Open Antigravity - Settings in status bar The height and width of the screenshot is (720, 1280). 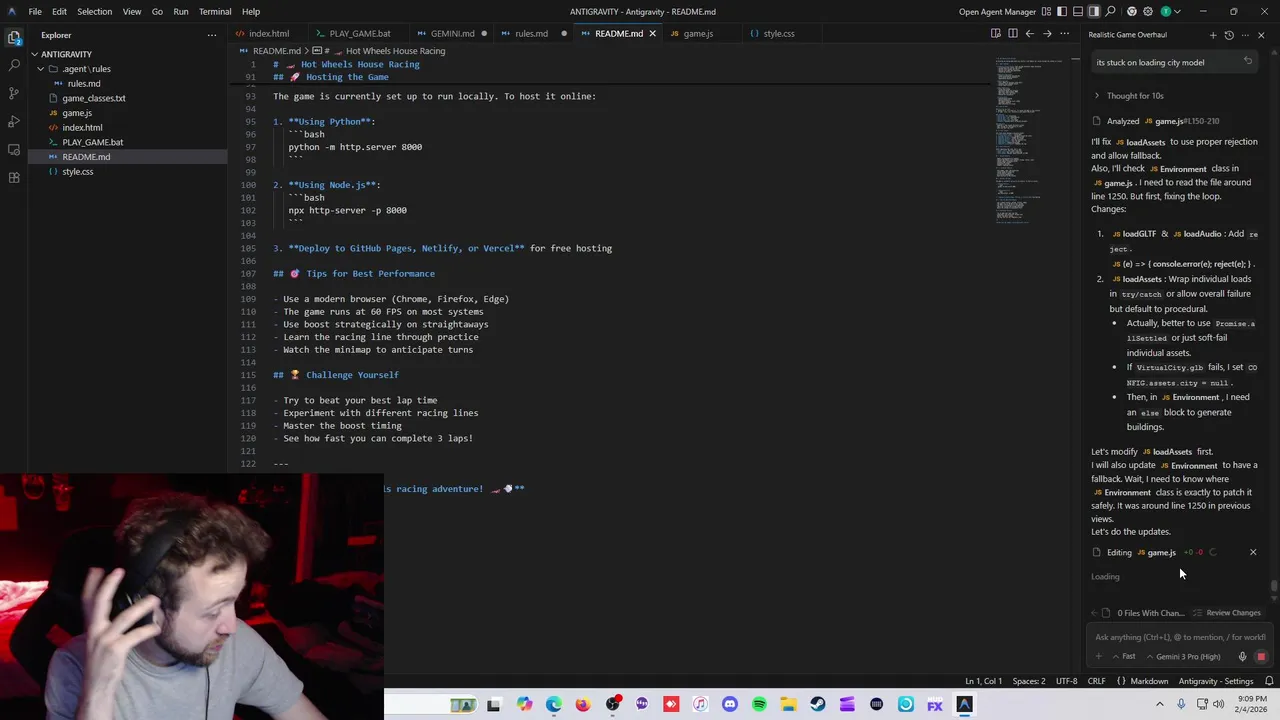coord(1215,681)
